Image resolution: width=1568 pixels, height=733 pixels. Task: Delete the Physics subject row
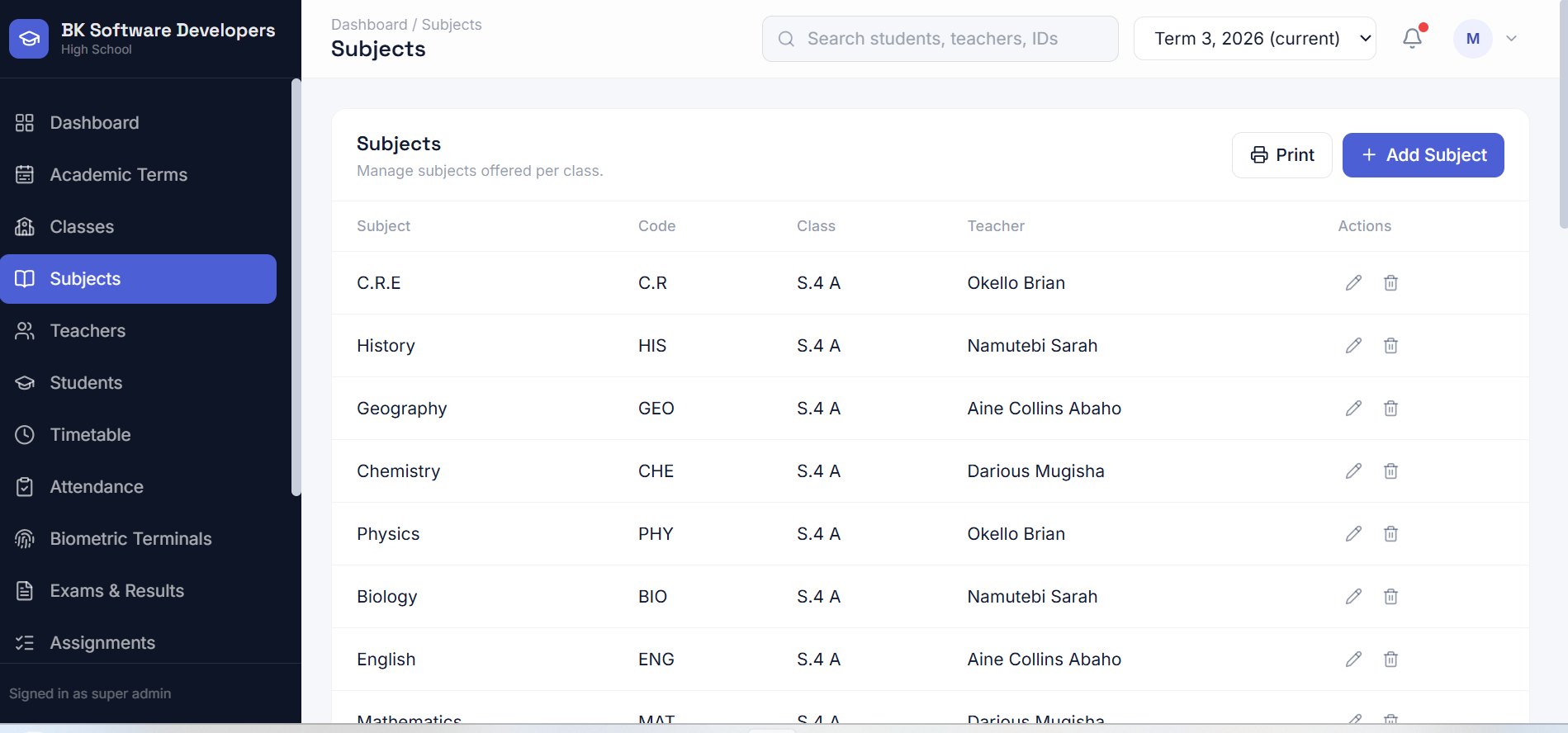tap(1391, 534)
